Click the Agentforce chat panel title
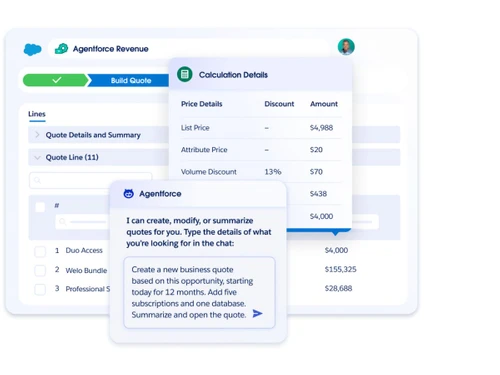Image resolution: width=500 pixels, height=375 pixels. 160,194
